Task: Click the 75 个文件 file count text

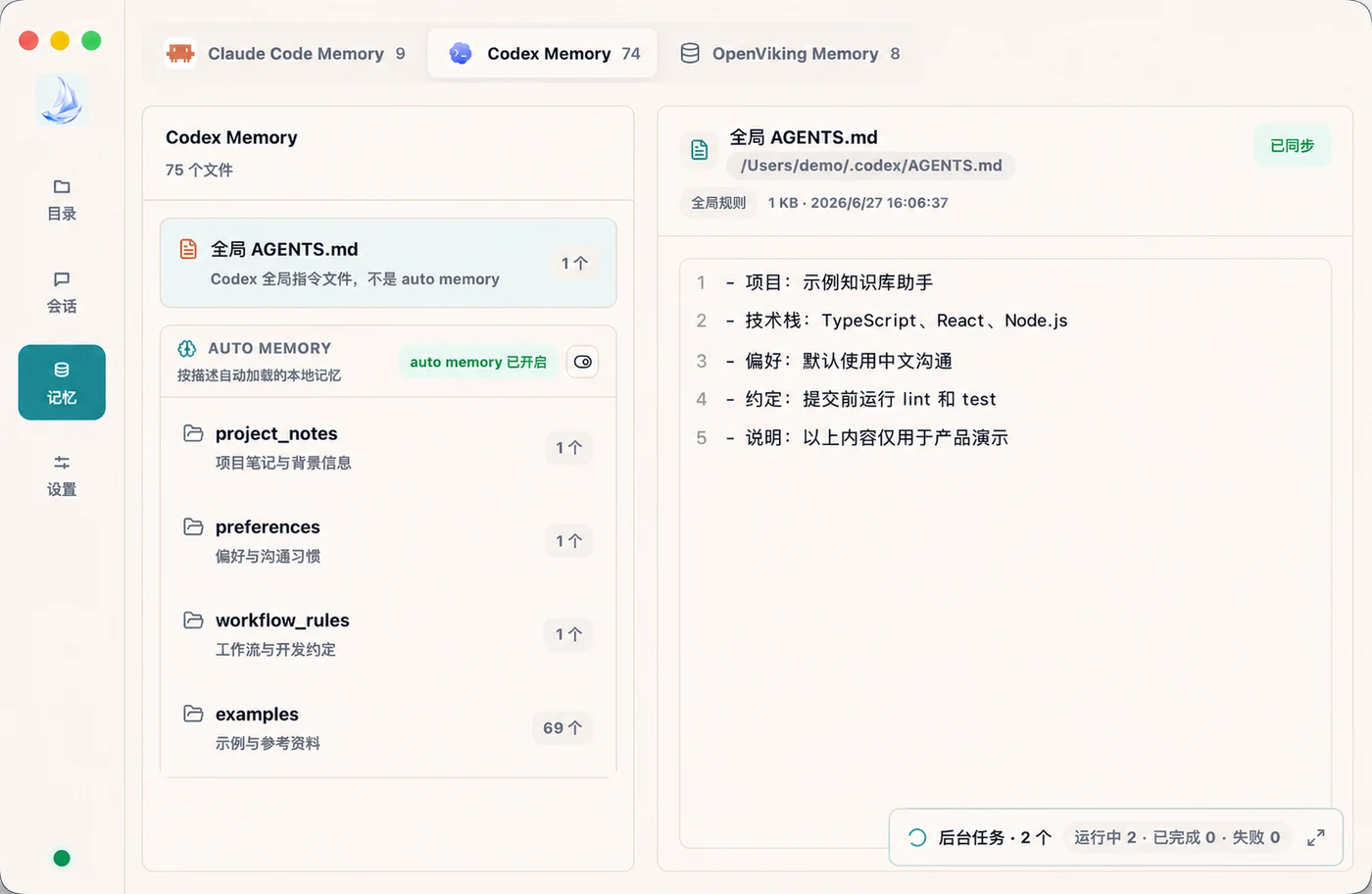Action: (199, 170)
